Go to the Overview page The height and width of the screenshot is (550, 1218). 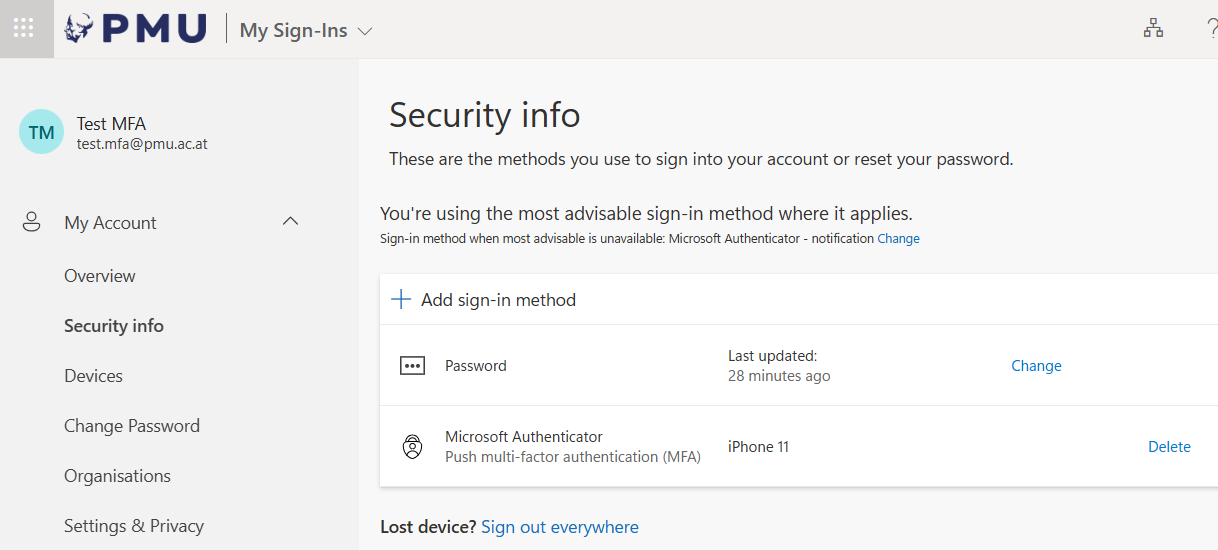100,276
